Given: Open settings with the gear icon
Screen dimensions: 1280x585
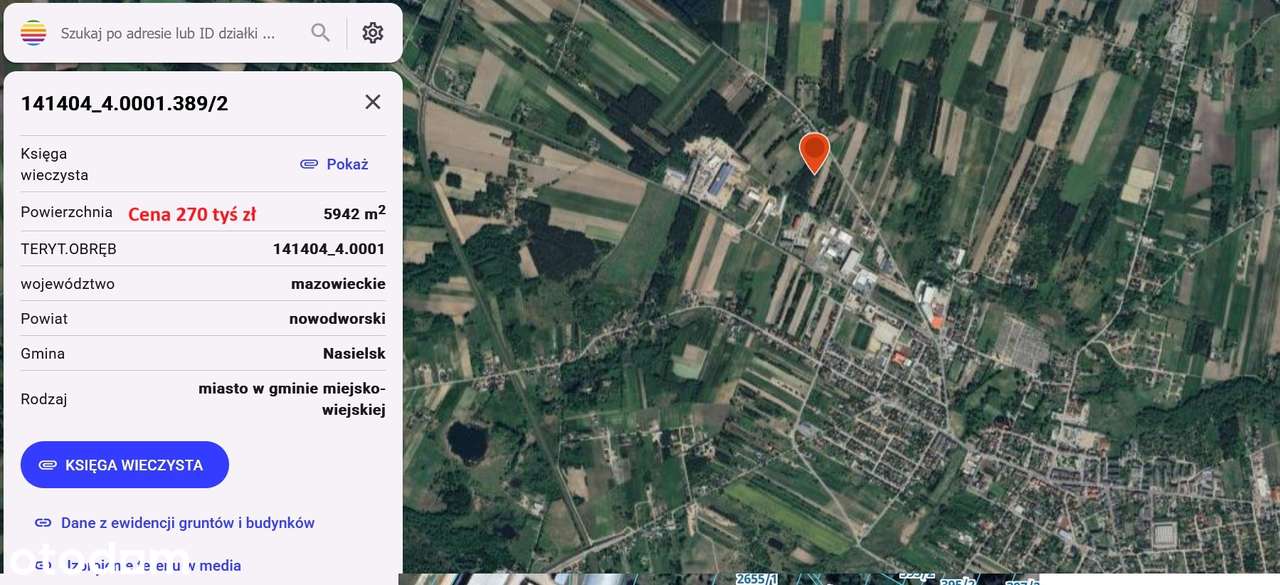Looking at the screenshot, I should pyautogui.click(x=373, y=33).
